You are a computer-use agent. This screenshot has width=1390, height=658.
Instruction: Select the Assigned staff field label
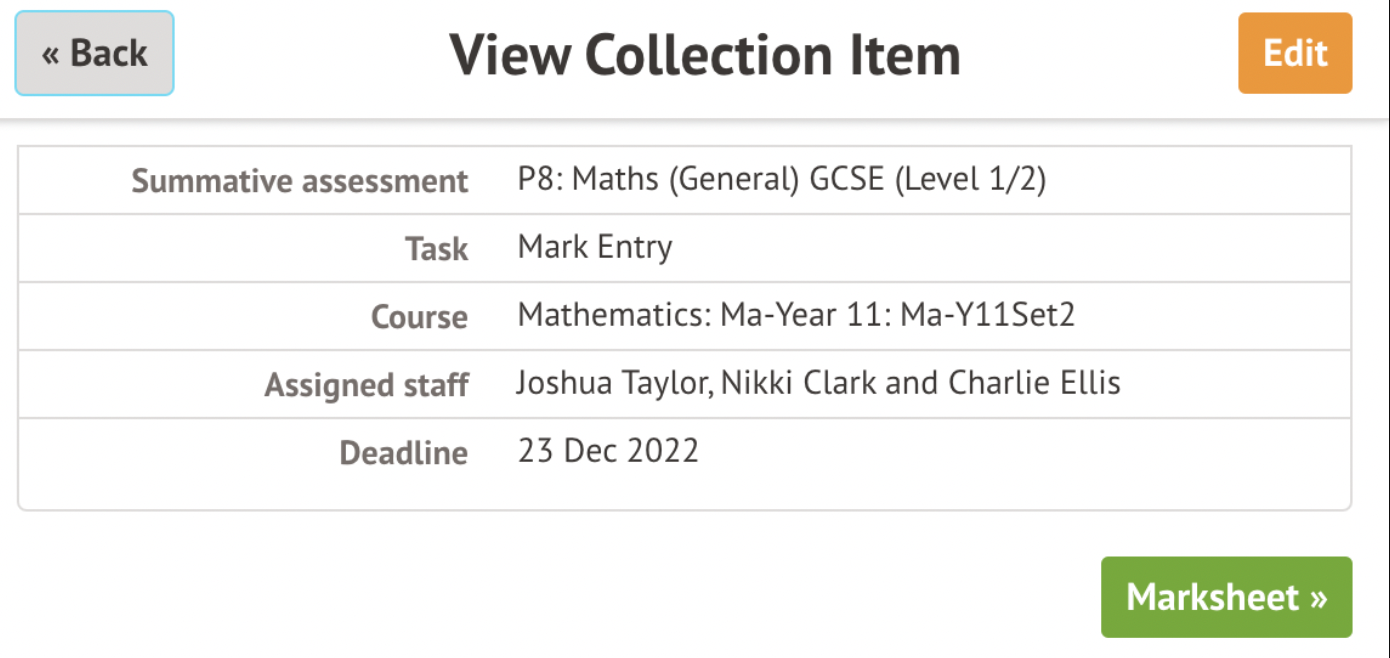pos(366,385)
